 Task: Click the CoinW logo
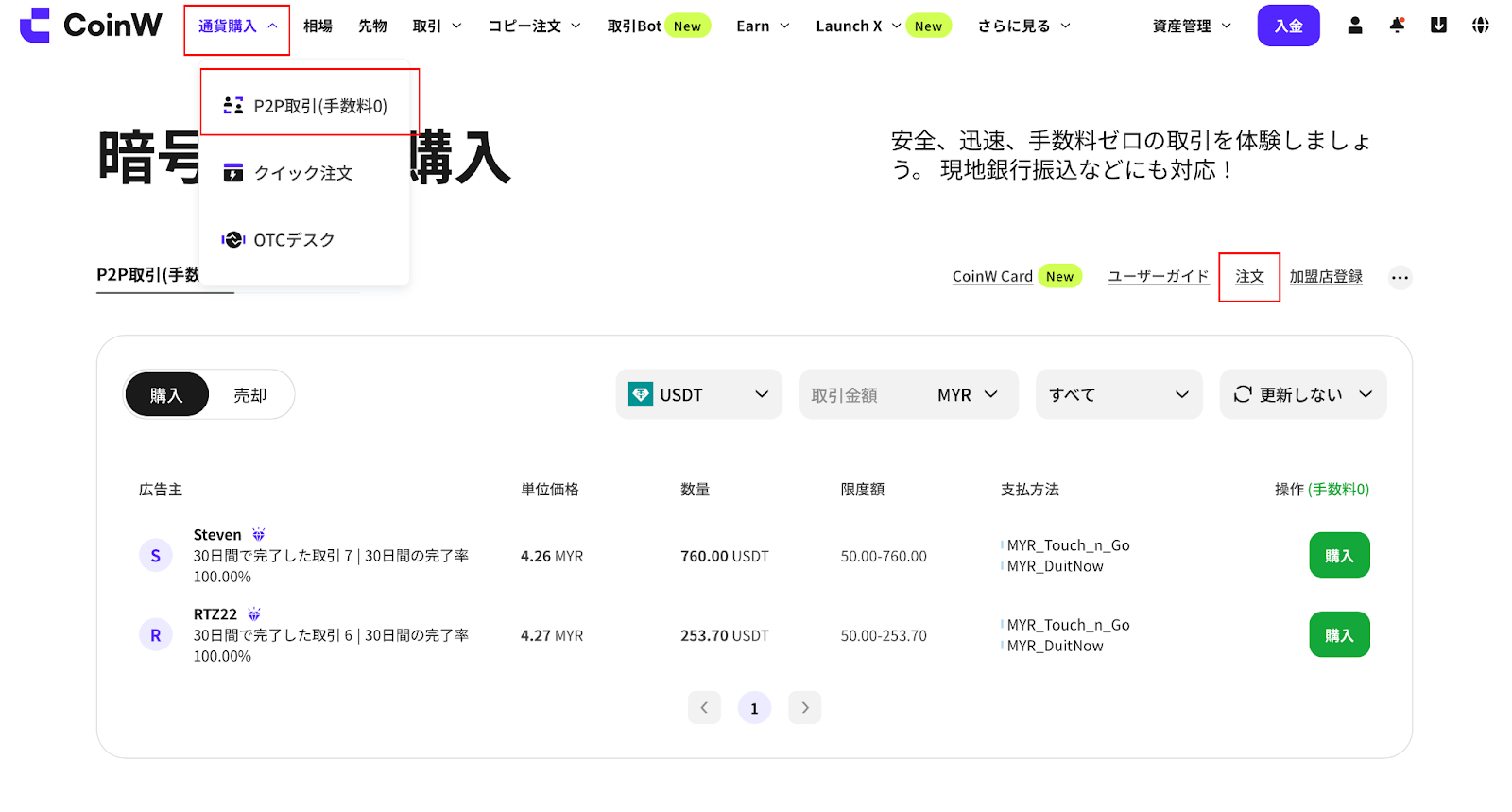91,26
